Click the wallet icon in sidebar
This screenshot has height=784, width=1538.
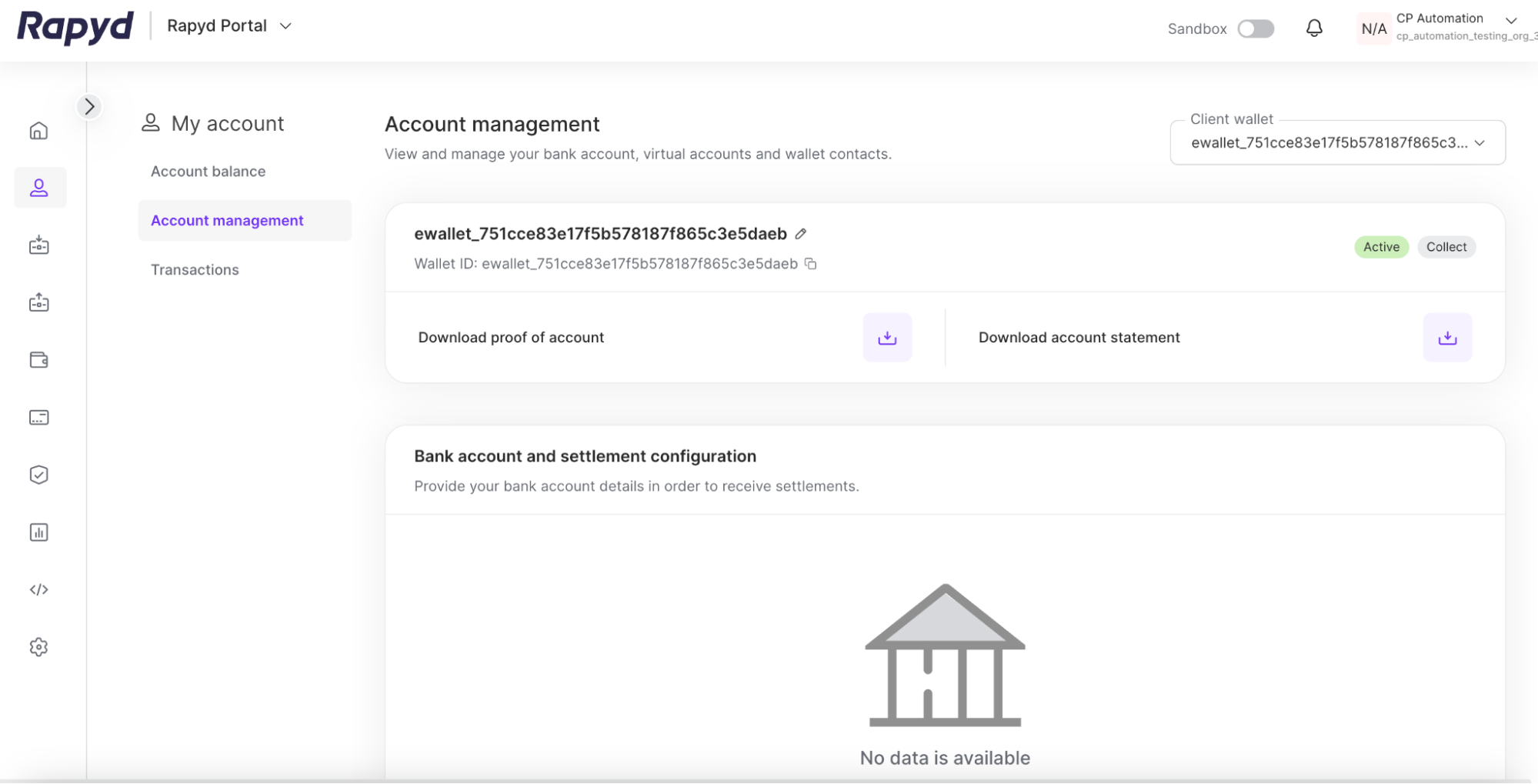[38, 360]
